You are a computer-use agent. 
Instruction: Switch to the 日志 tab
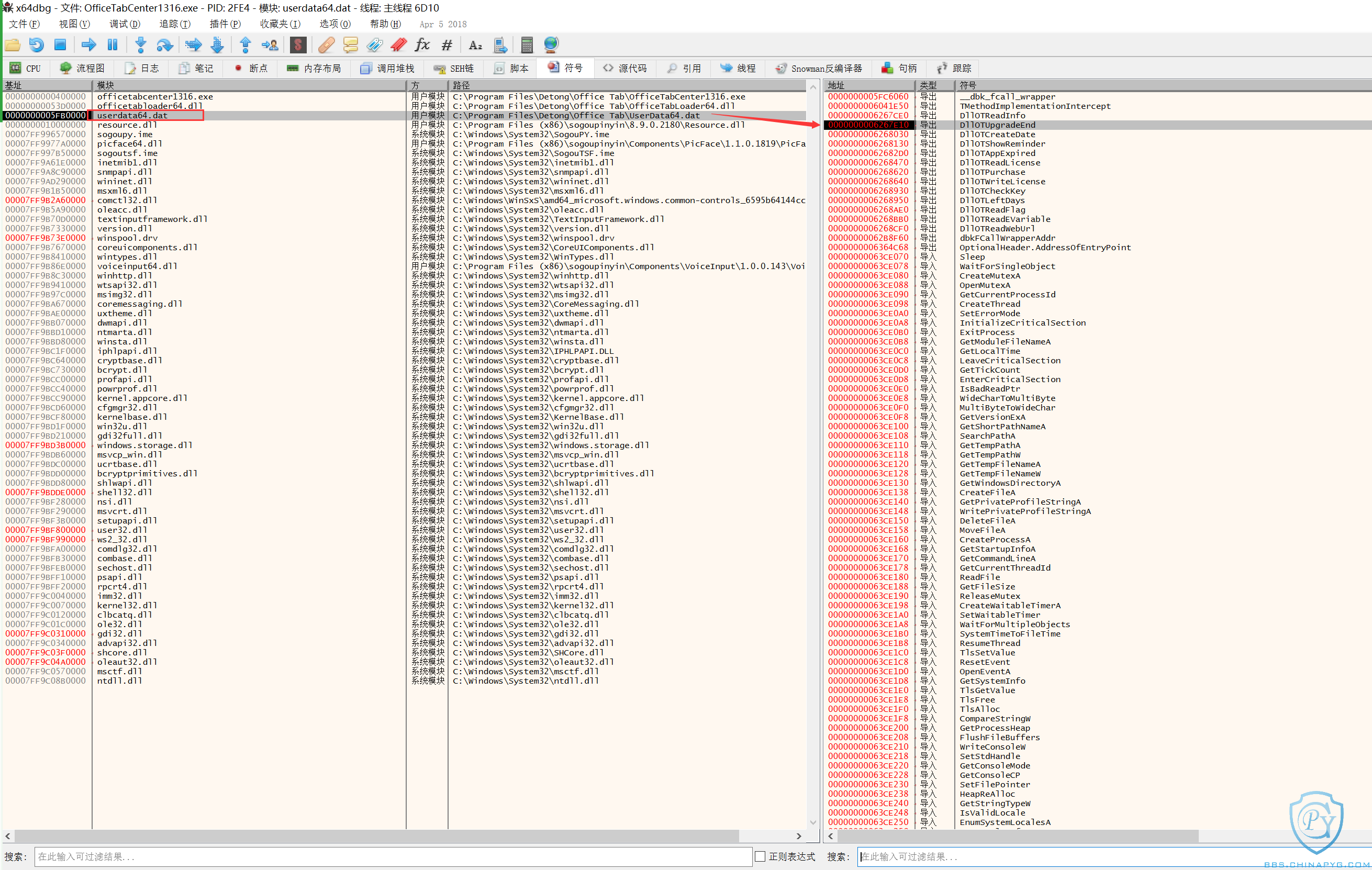(142, 69)
